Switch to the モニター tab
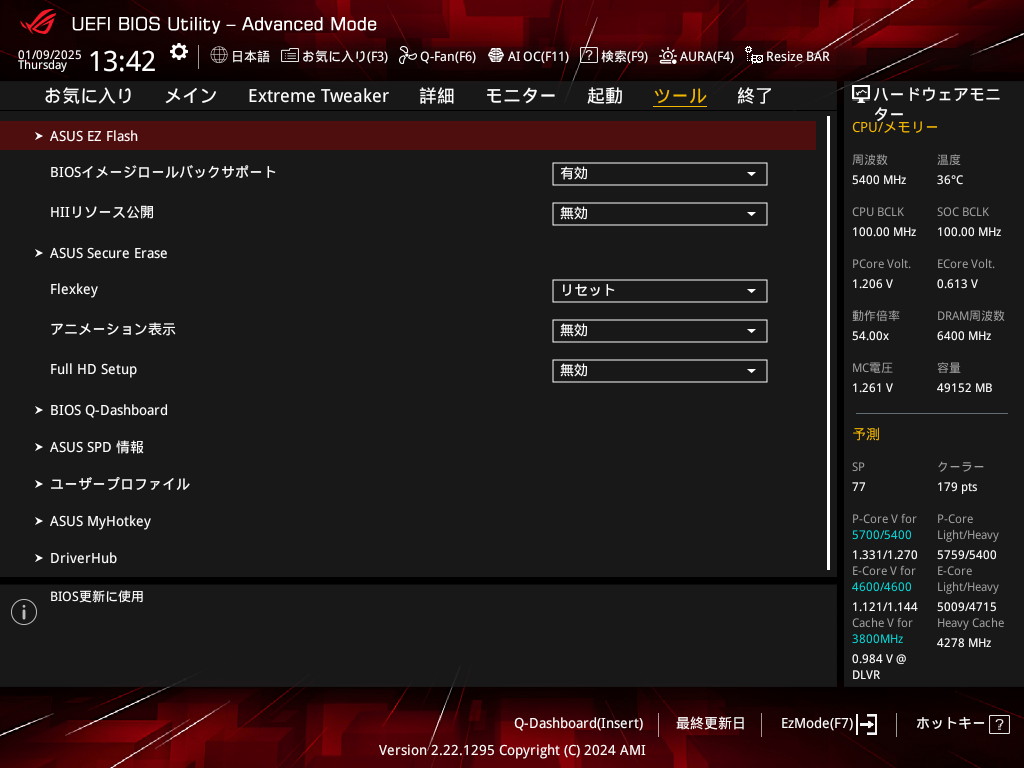Viewport: 1024px width, 768px height. click(x=520, y=96)
